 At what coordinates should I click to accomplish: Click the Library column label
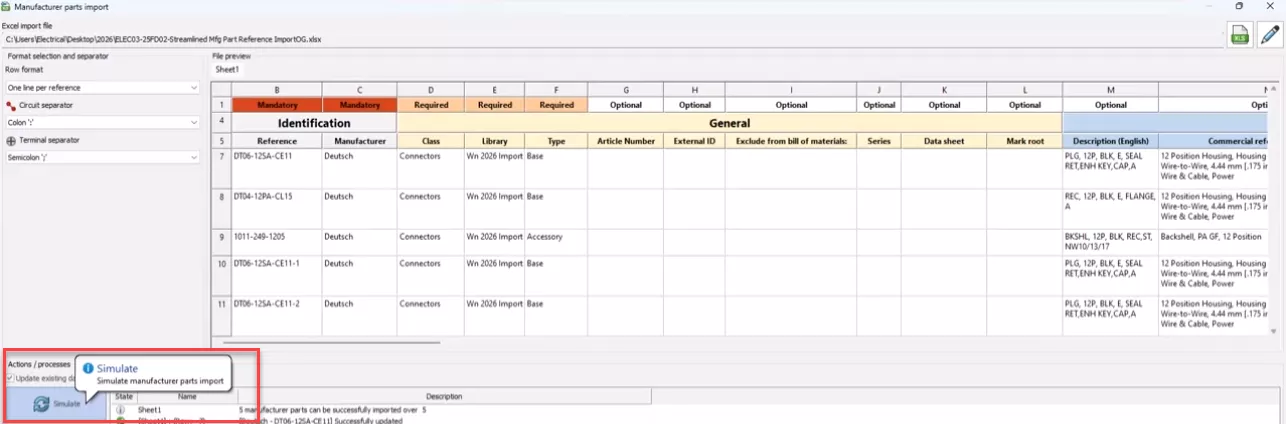(494, 142)
